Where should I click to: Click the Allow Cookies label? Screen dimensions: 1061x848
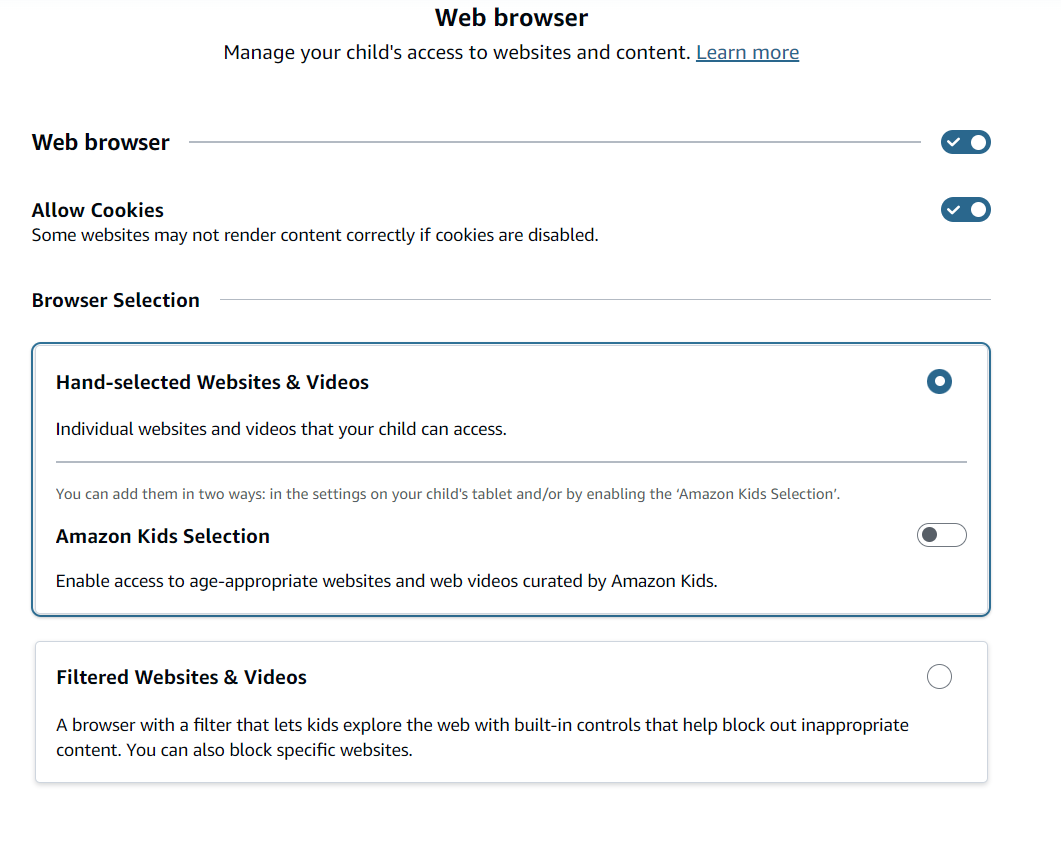point(97,210)
